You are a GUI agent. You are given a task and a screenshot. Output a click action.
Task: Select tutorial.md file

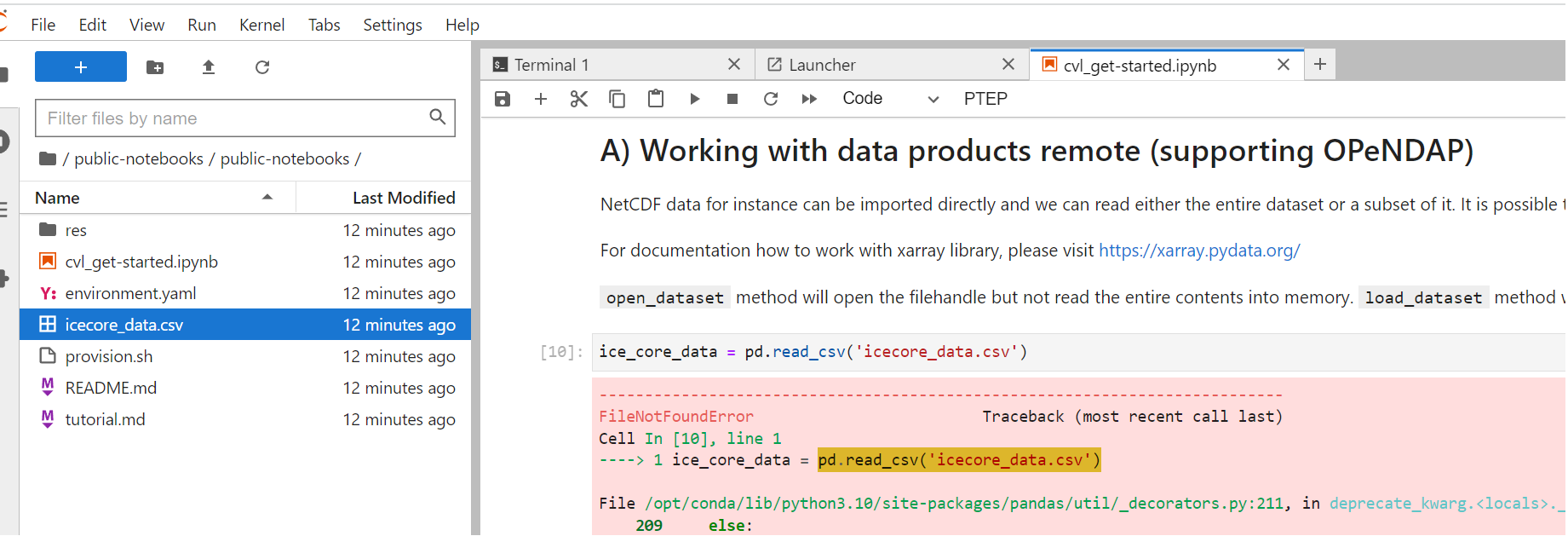(245, 419)
